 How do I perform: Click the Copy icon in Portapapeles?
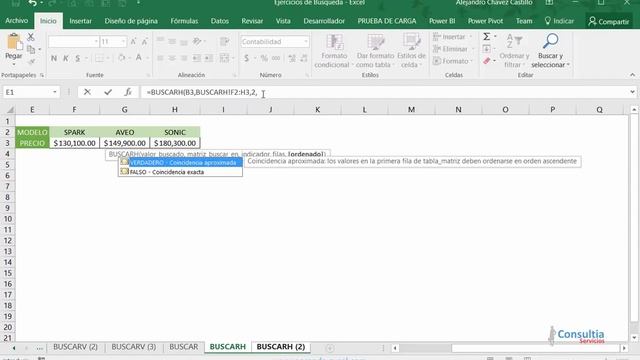click(x=31, y=49)
